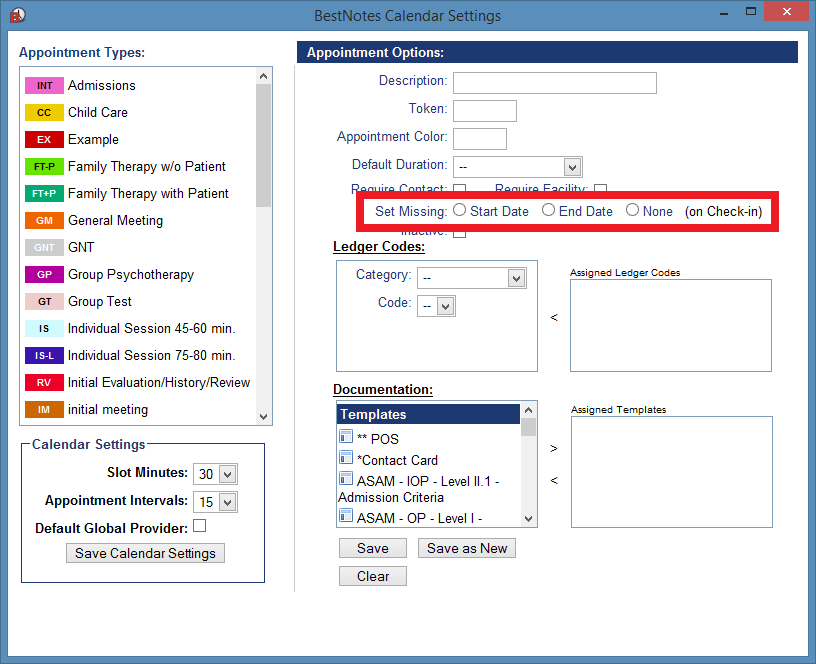Image resolution: width=816 pixels, height=664 pixels.
Task: Open the Slot Minutes dropdown
Action: 215,474
